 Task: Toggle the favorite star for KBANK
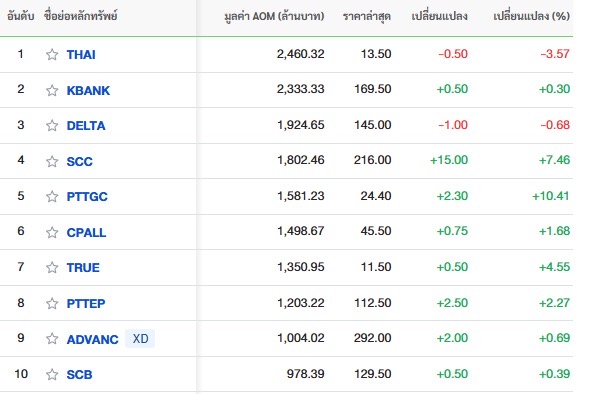[x=52, y=90]
